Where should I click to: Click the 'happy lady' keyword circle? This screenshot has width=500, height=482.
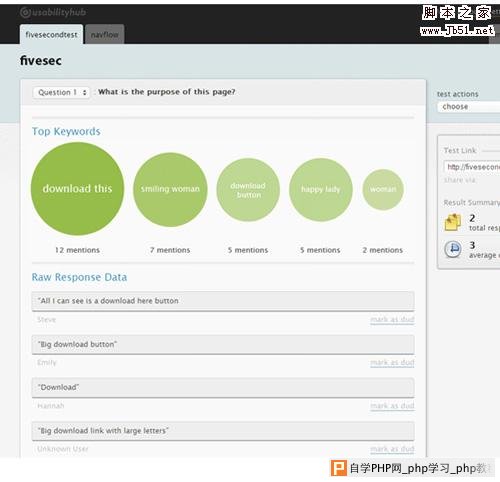(x=321, y=189)
